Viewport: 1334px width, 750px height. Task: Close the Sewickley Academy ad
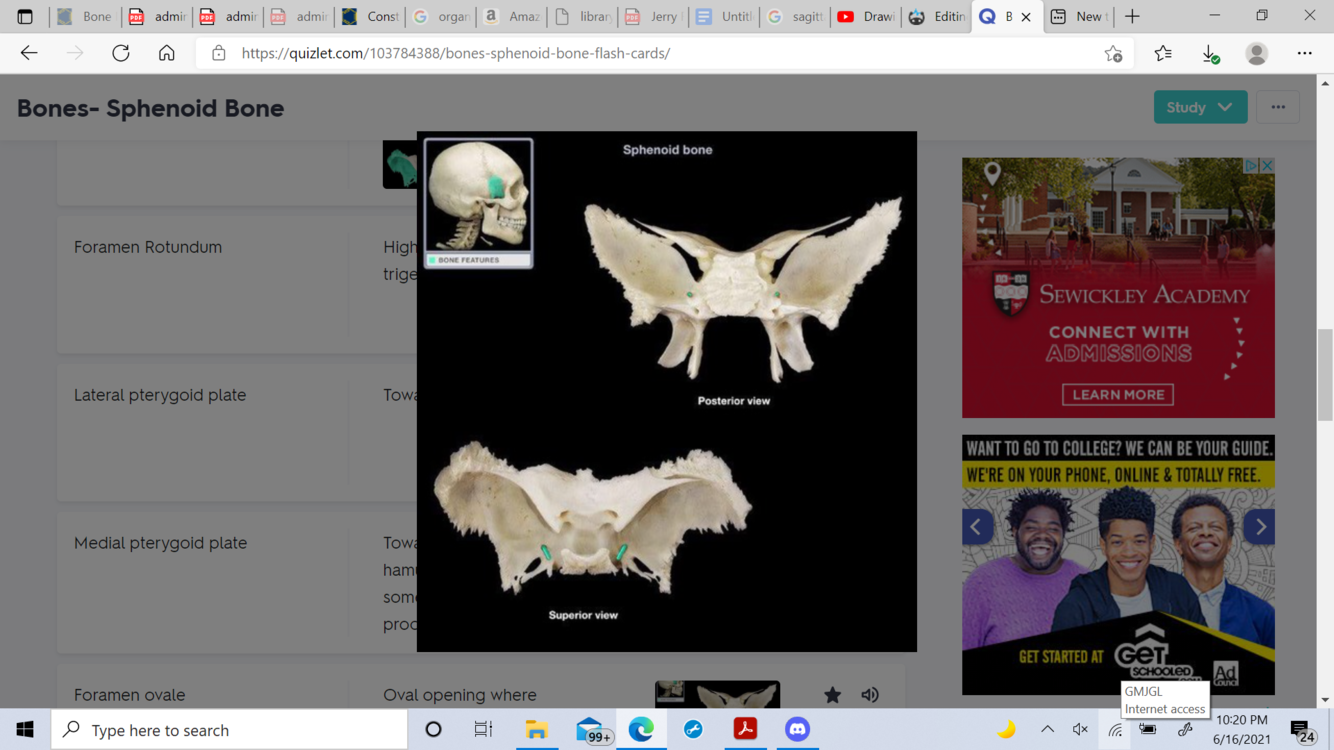(1267, 166)
